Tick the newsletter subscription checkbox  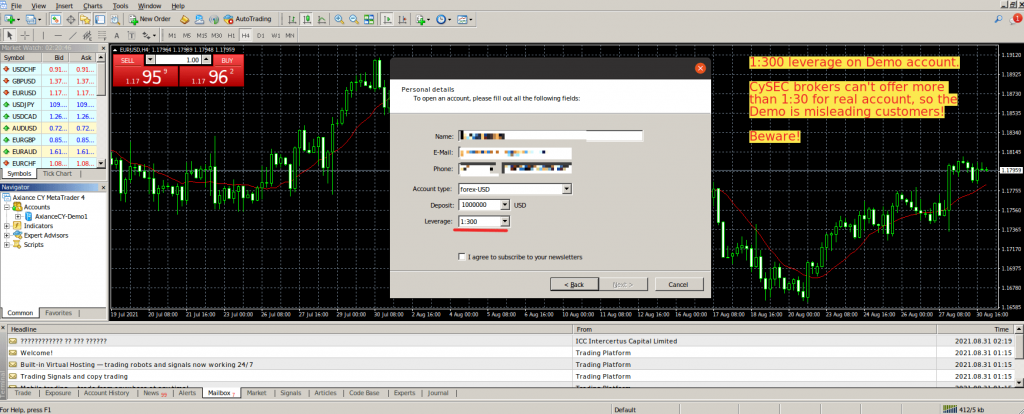click(x=462, y=257)
